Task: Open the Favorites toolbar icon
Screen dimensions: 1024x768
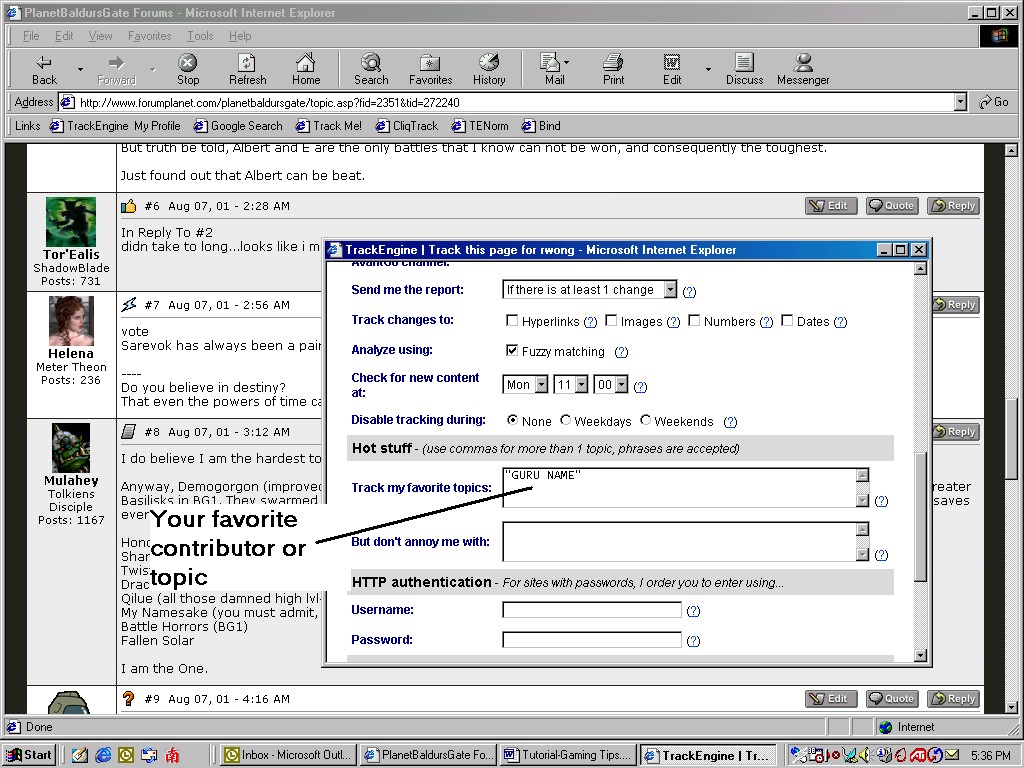Action: 430,63
